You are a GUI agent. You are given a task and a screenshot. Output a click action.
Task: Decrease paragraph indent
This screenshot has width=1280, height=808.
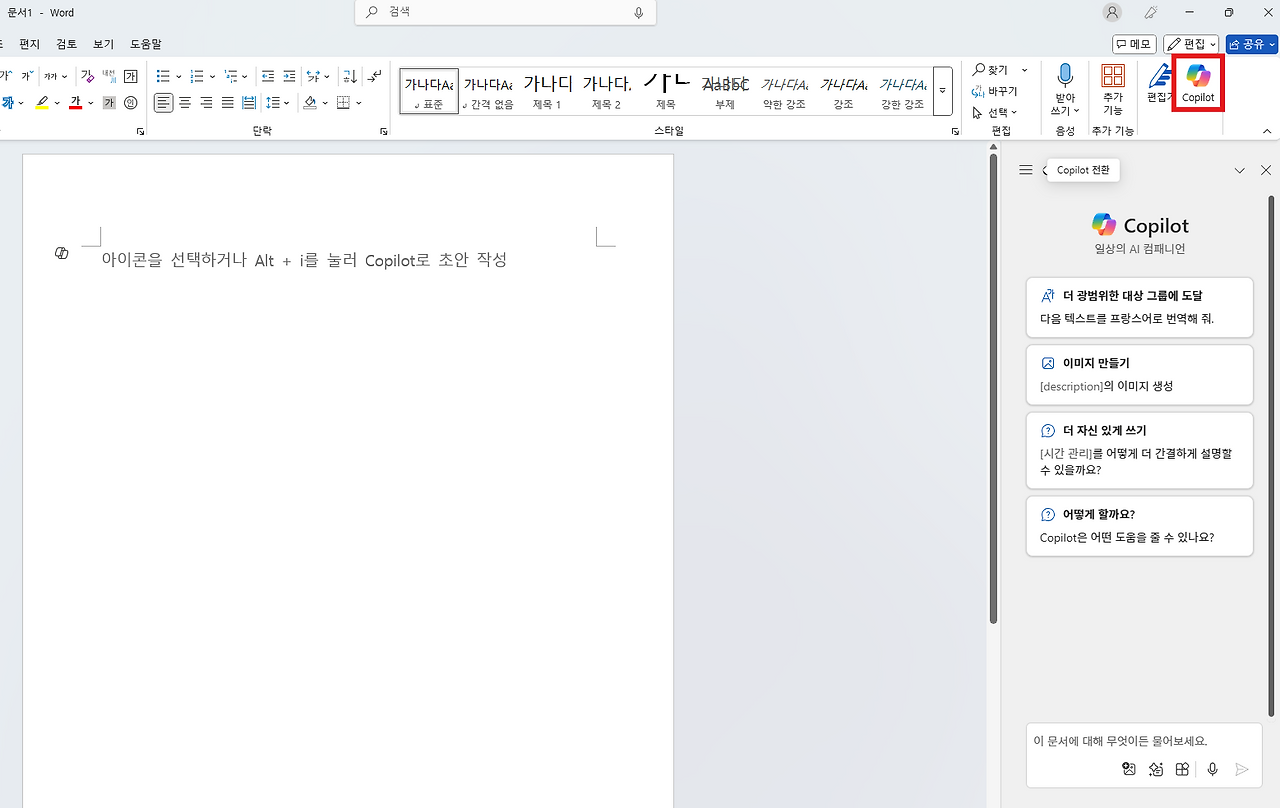click(268, 76)
